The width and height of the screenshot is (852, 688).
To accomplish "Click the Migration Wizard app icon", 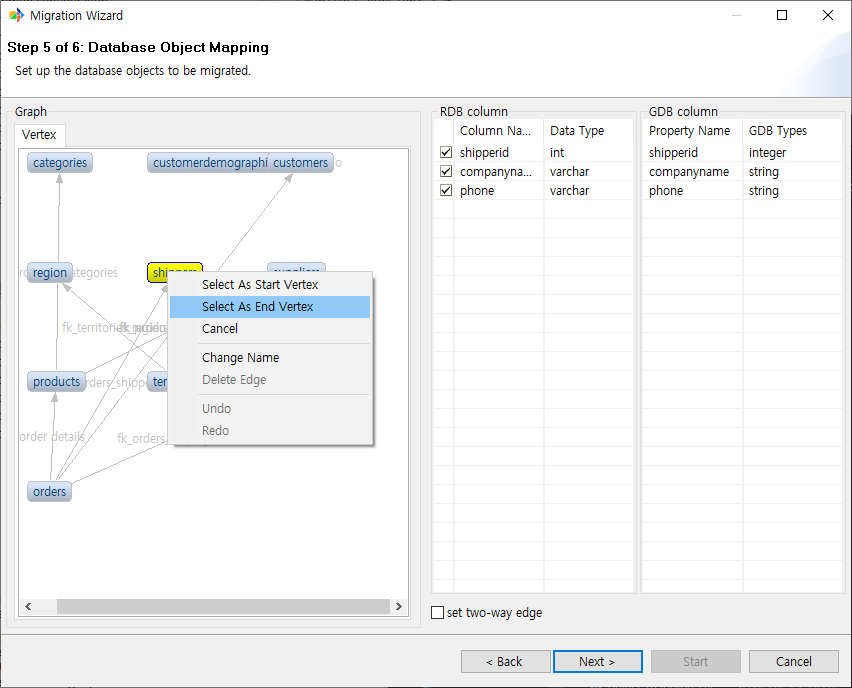I will coord(16,16).
